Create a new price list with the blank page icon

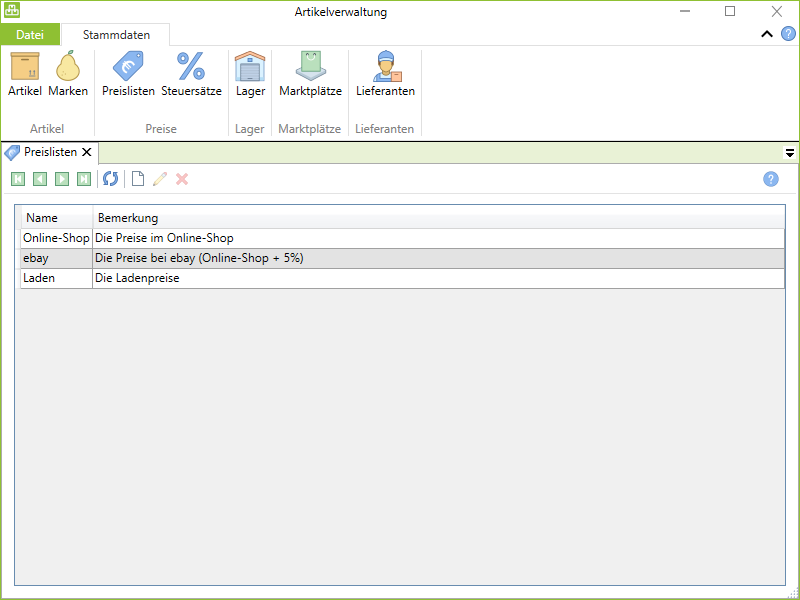click(x=138, y=179)
